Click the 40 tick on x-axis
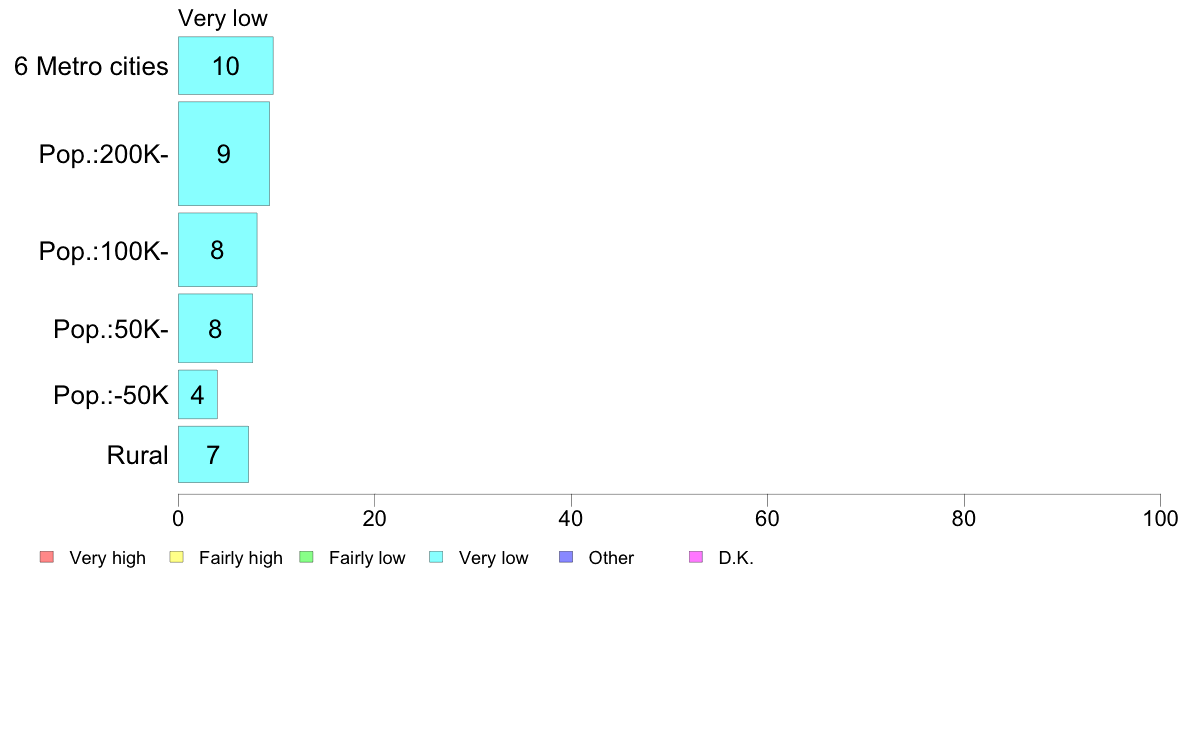 (x=571, y=518)
